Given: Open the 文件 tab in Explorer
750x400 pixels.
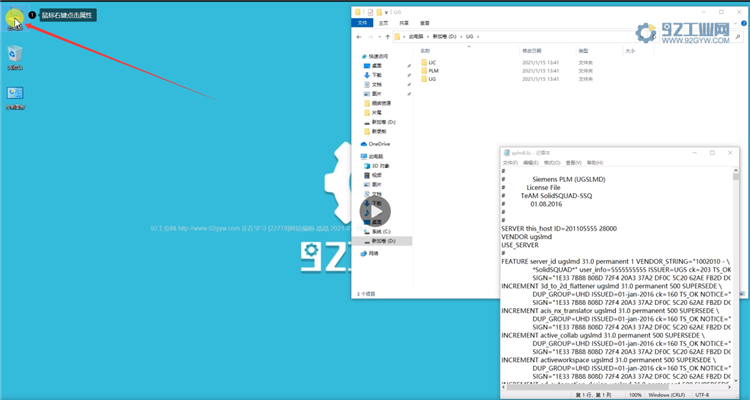Looking at the screenshot, I should click(x=362, y=23).
